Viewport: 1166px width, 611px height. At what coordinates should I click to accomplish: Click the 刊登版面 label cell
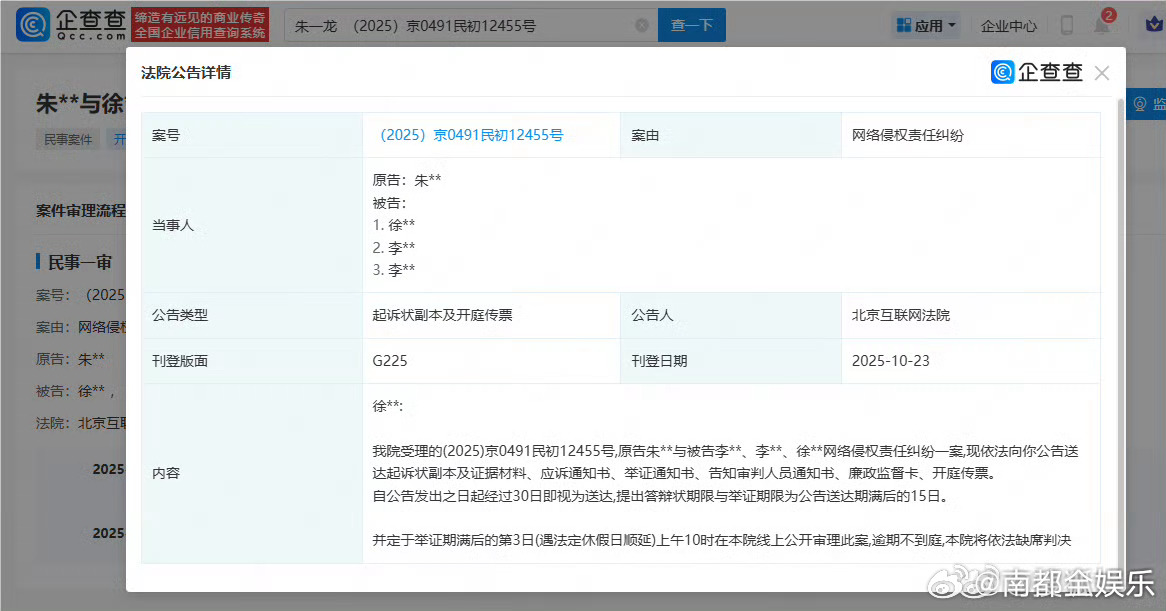pyautogui.click(x=251, y=361)
